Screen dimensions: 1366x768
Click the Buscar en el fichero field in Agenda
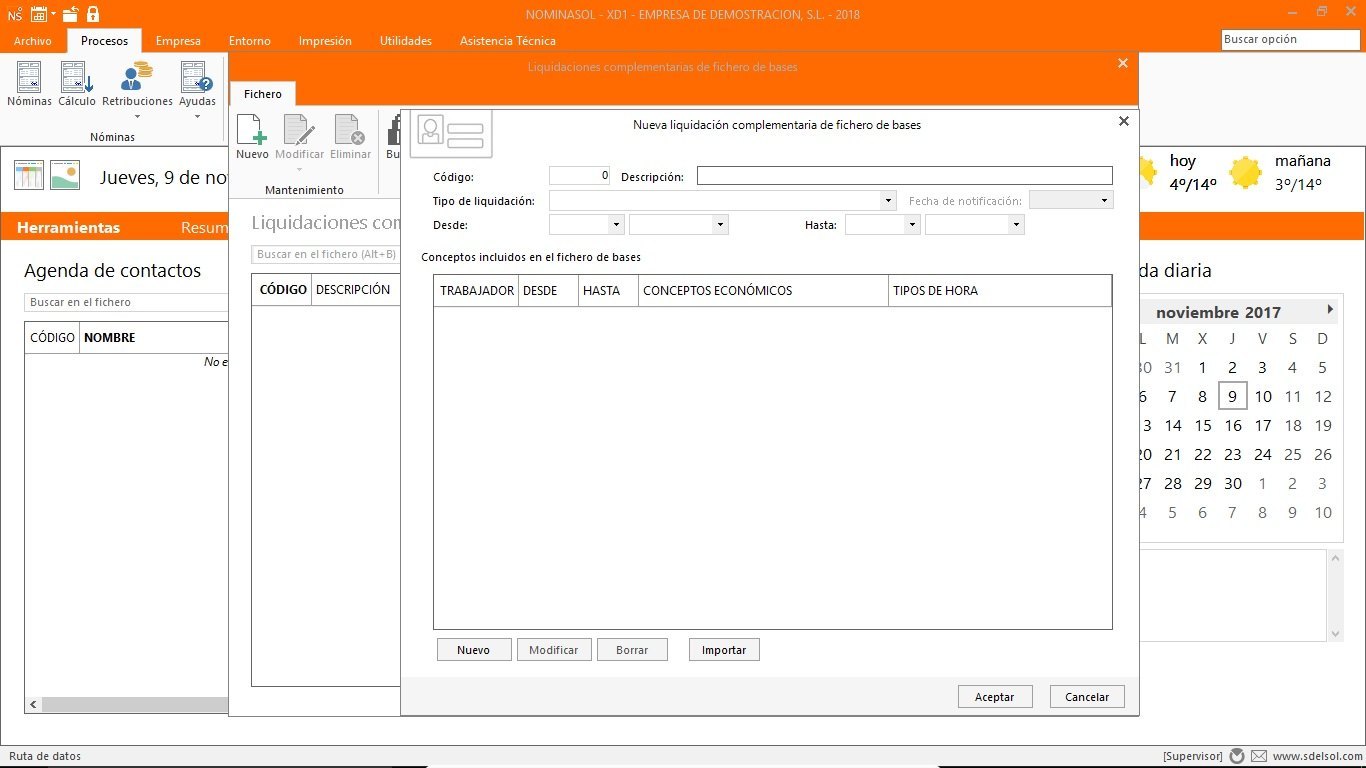click(x=126, y=302)
